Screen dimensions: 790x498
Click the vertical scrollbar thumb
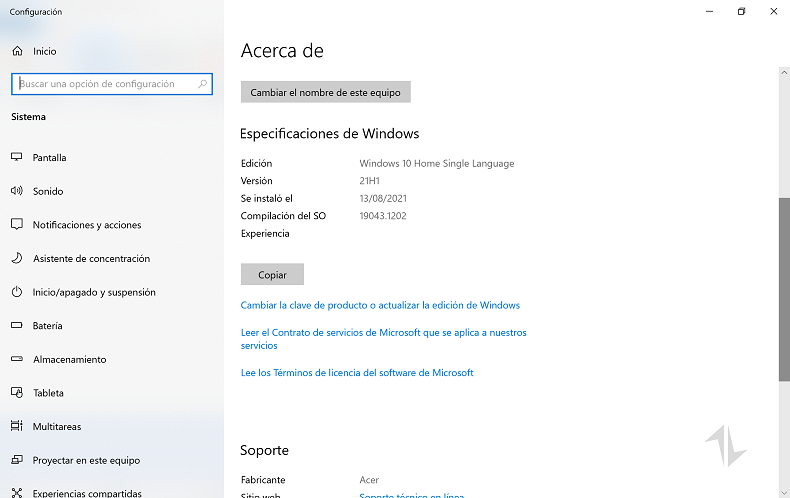pyautogui.click(x=784, y=289)
